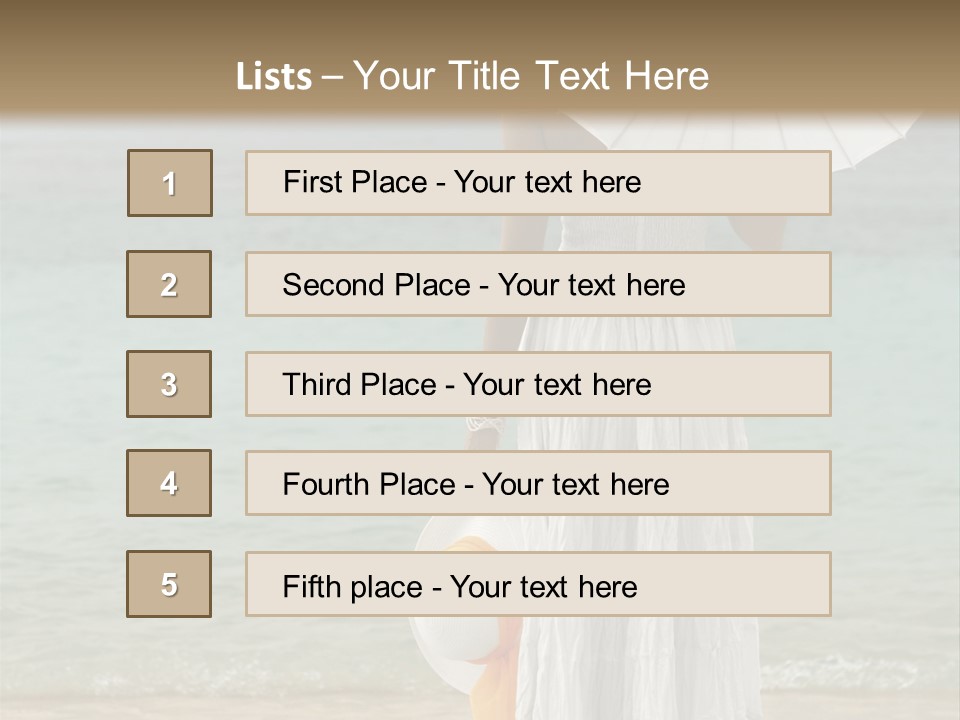Click the bold word Lists in title
Viewport: 960px width, 720px height.
(x=274, y=77)
